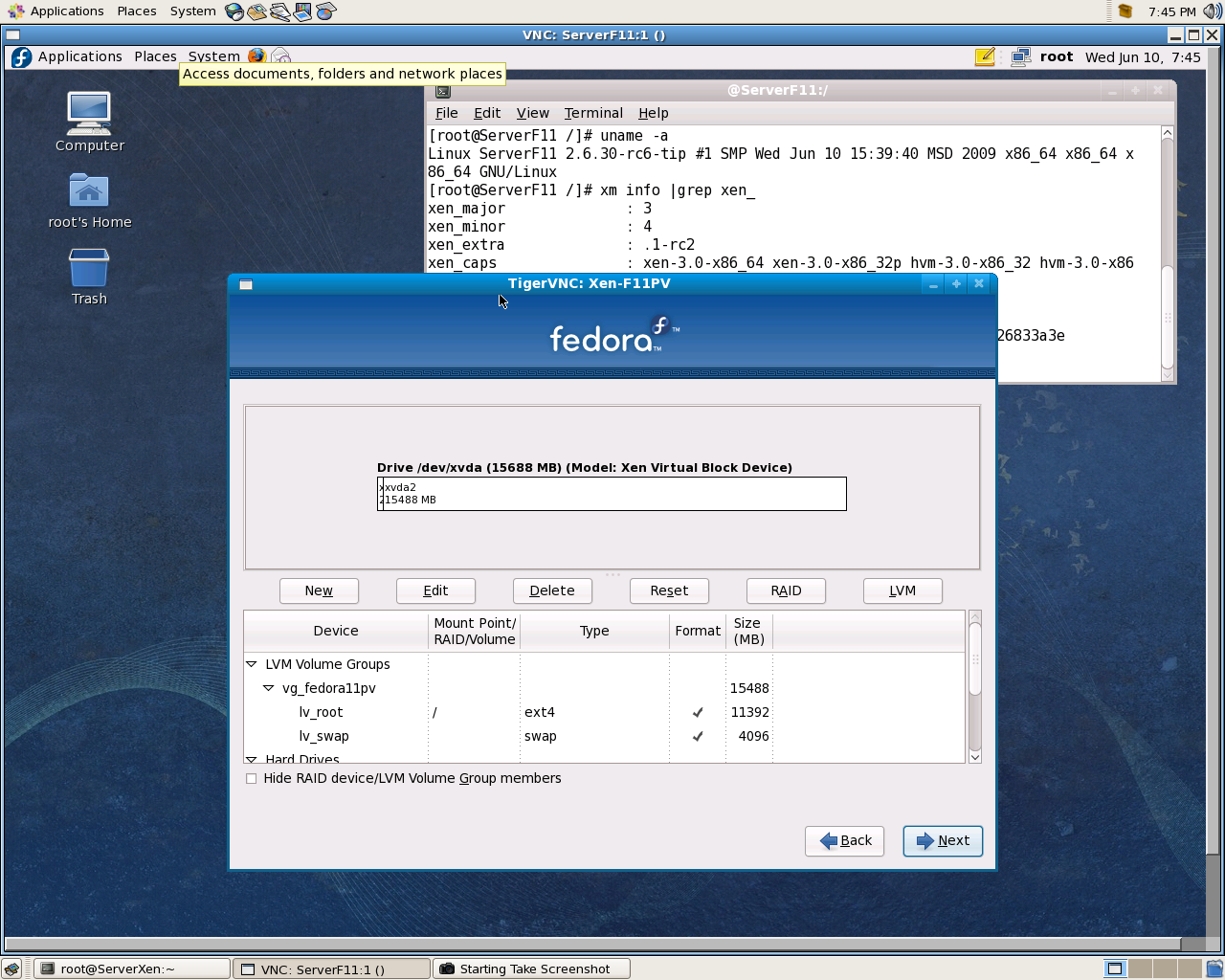Toggle Hide RAID device/LVM Volume Group members

tap(252, 779)
